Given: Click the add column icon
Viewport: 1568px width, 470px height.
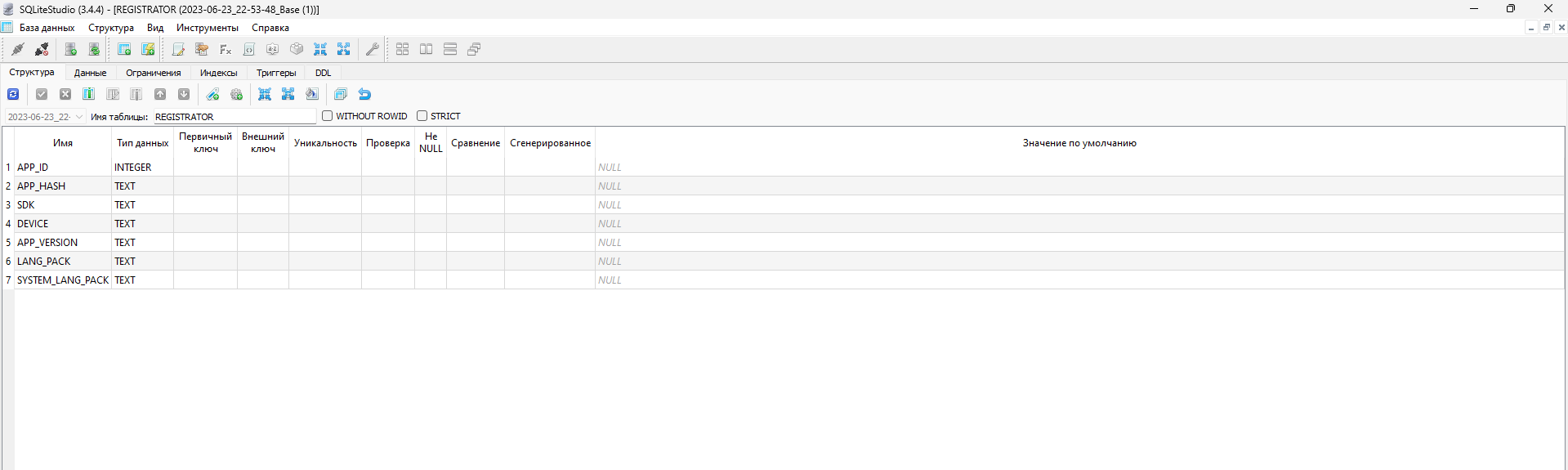Looking at the screenshot, I should click(x=89, y=95).
